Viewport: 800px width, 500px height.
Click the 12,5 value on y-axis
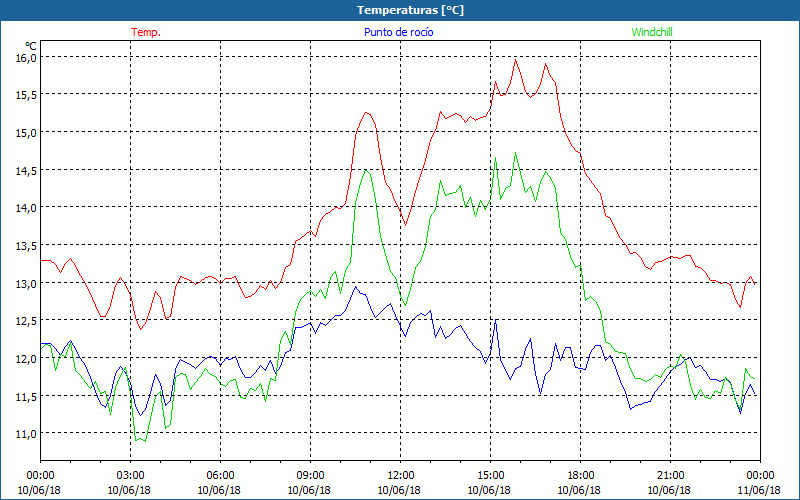click(x=26, y=320)
